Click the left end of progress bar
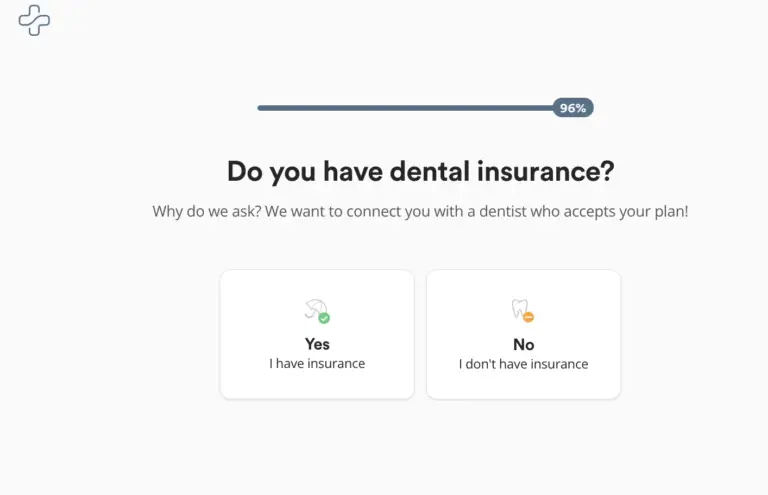The image size is (768, 495). click(x=260, y=108)
